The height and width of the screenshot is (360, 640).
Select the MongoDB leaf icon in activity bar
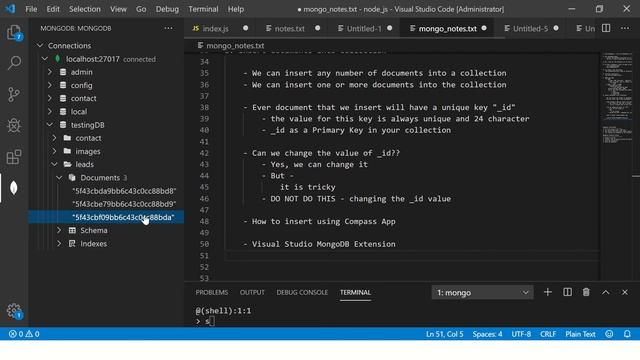(14, 188)
